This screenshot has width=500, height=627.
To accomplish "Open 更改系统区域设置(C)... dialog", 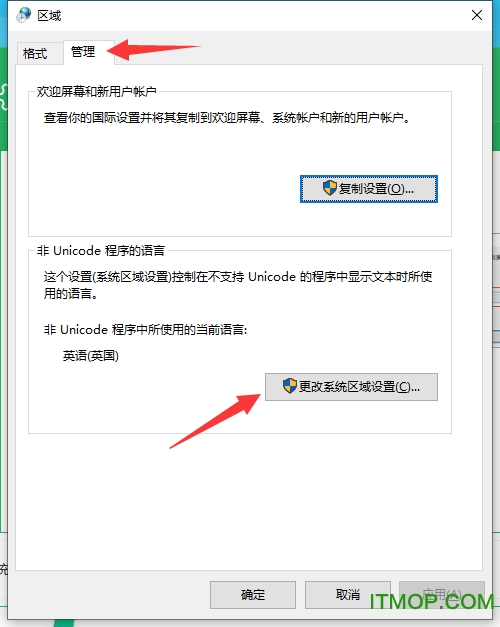I will coord(351,387).
